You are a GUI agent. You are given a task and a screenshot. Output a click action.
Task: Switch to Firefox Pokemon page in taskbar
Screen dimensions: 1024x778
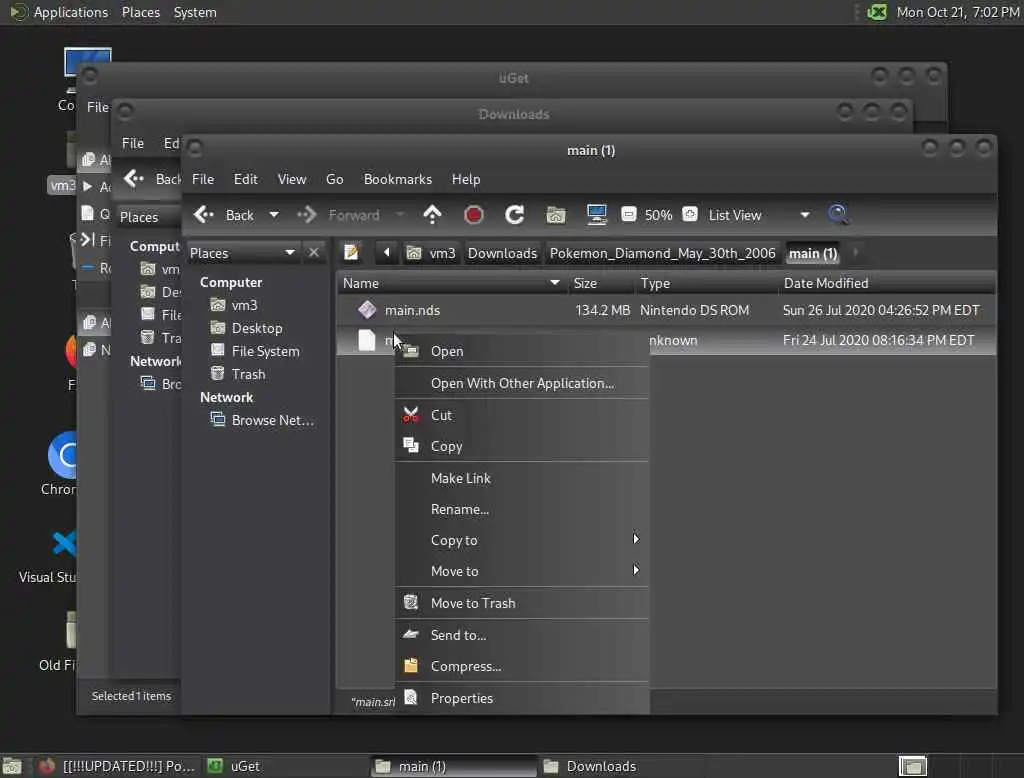[118, 766]
